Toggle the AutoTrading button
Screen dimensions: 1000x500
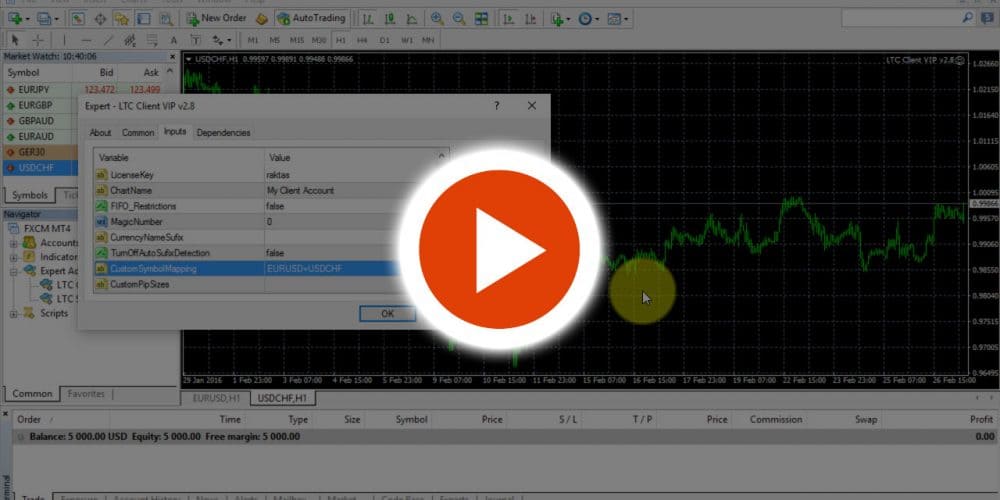(x=312, y=18)
